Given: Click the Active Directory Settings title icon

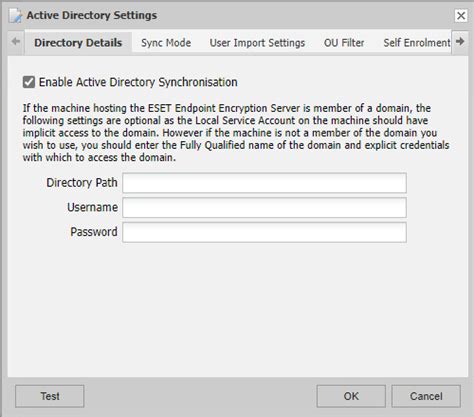Looking at the screenshot, I should coord(15,16).
